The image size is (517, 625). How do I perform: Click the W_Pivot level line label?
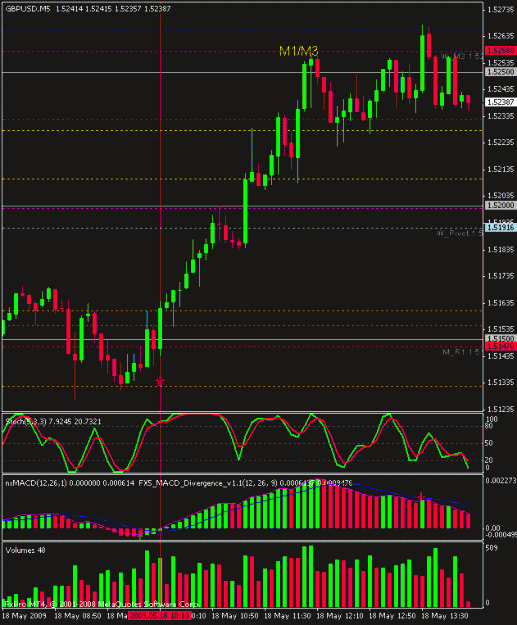click(x=460, y=233)
